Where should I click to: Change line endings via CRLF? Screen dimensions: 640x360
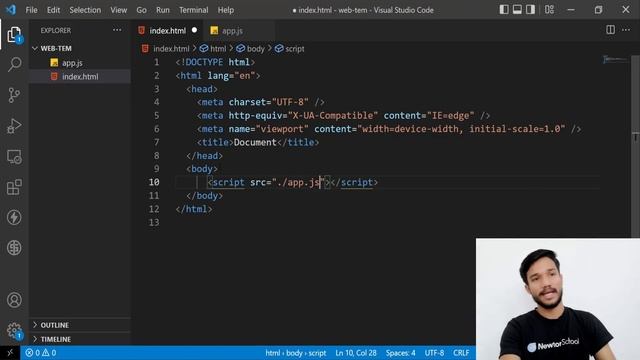pyautogui.click(x=461, y=353)
